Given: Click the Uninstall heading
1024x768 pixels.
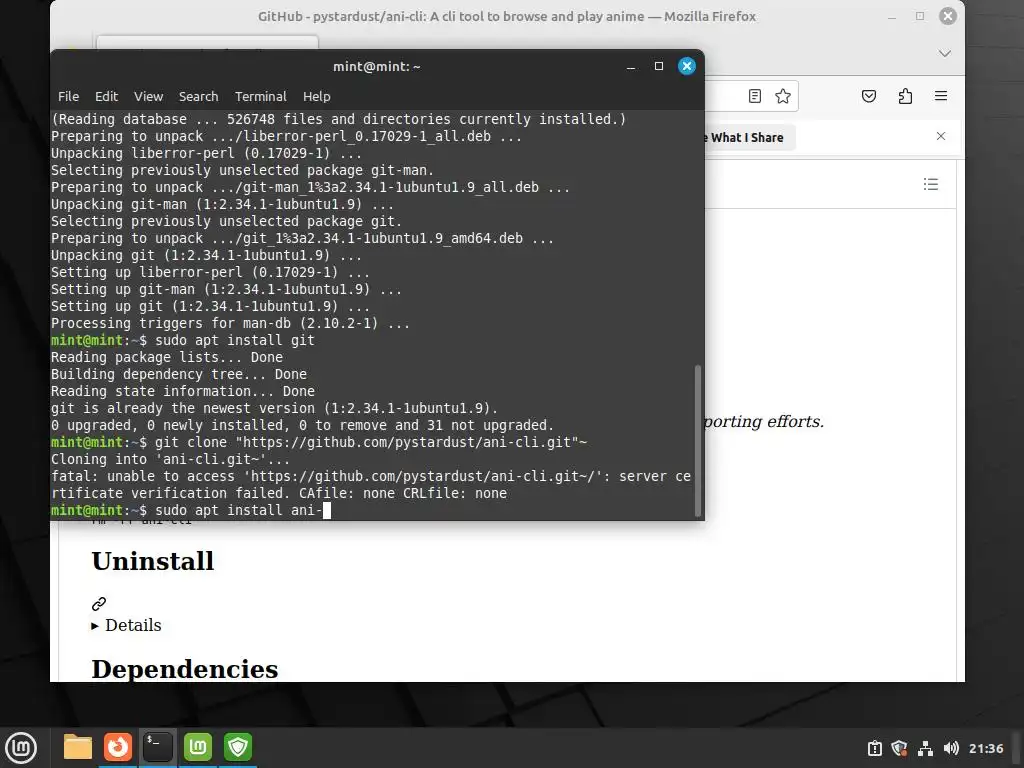Looking at the screenshot, I should tap(153, 561).
